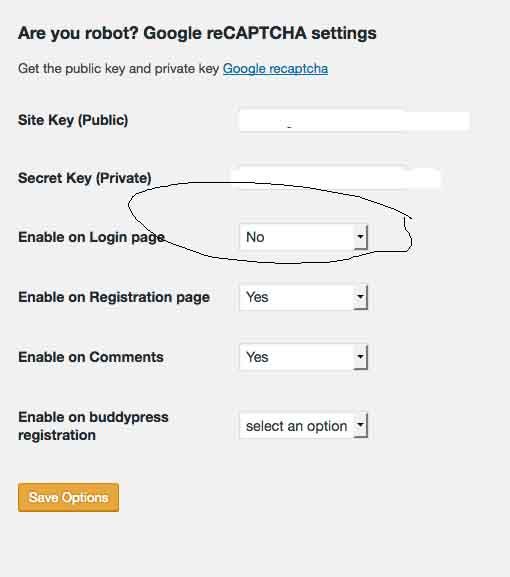Open the Enable on Login page dropdown
510x577 pixels.
[303, 237]
